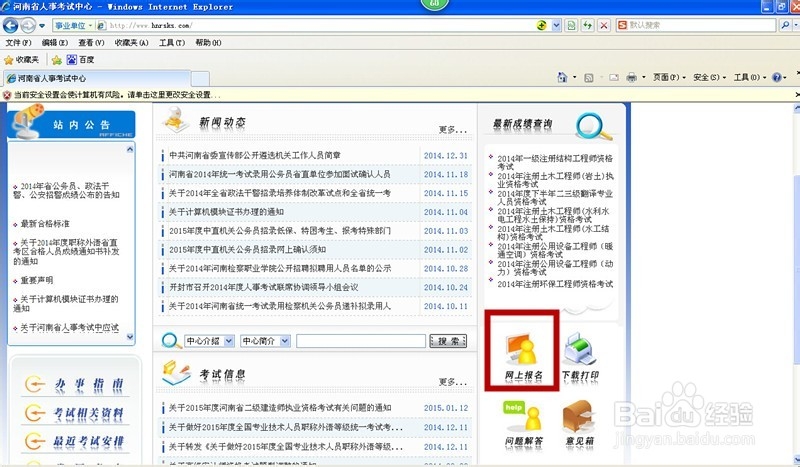Open 最新合格标准 announcement

[x=45, y=224]
